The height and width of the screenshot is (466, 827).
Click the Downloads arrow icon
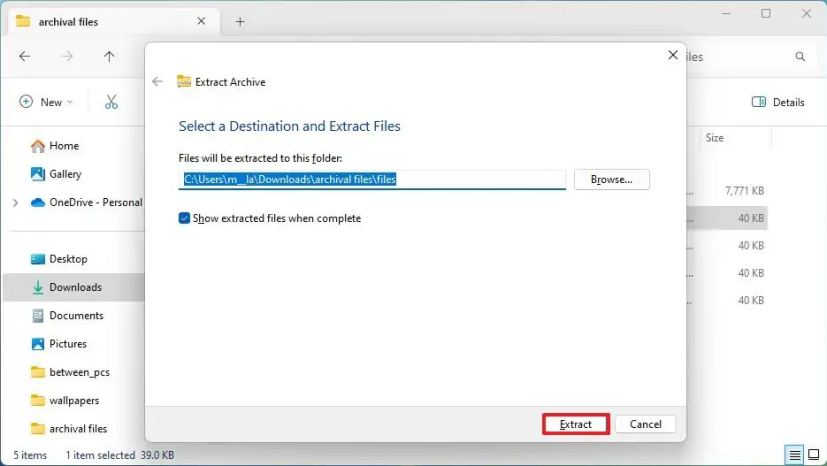[x=37, y=287]
